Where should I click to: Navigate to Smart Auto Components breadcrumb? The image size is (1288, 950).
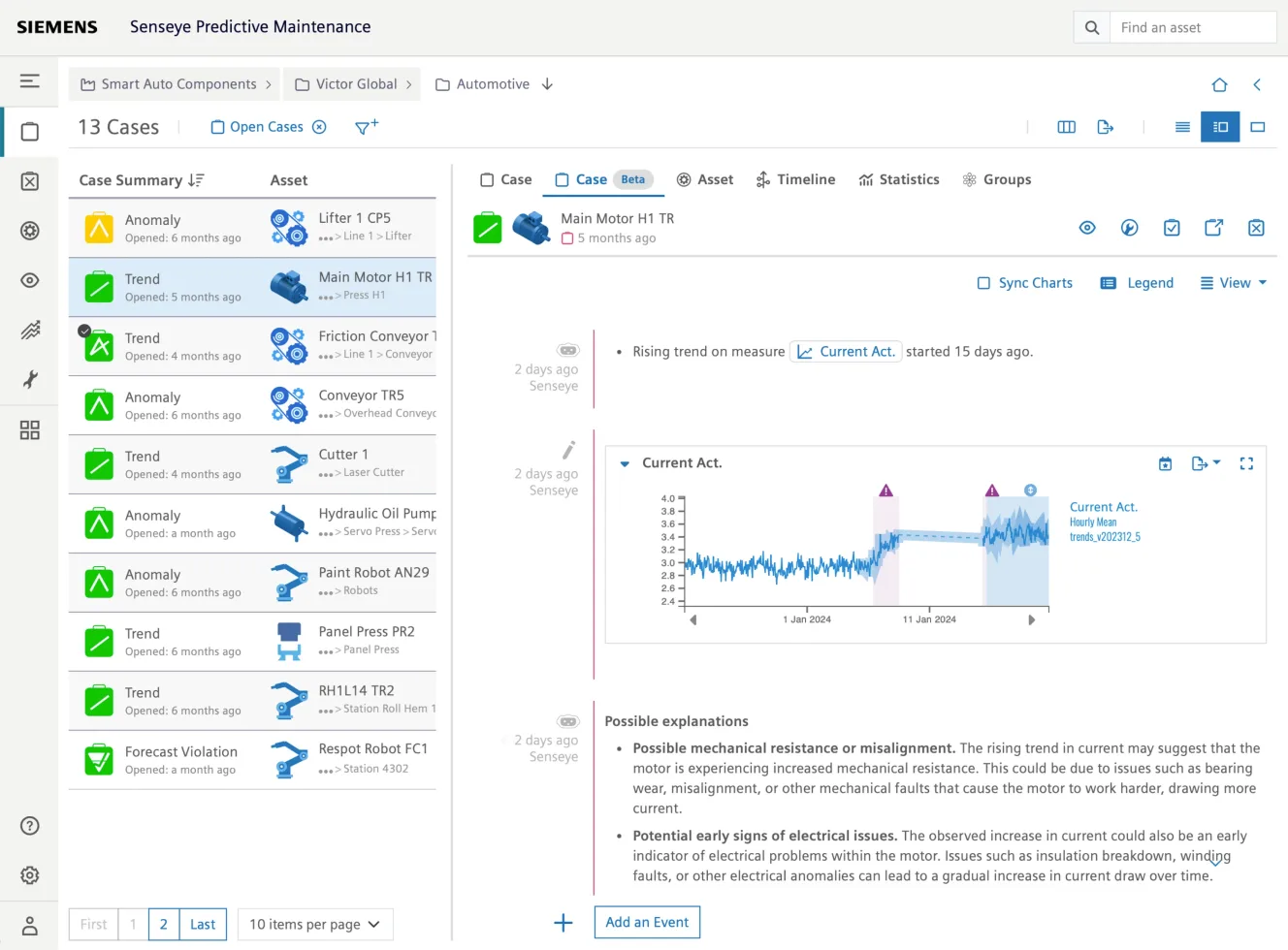176,84
